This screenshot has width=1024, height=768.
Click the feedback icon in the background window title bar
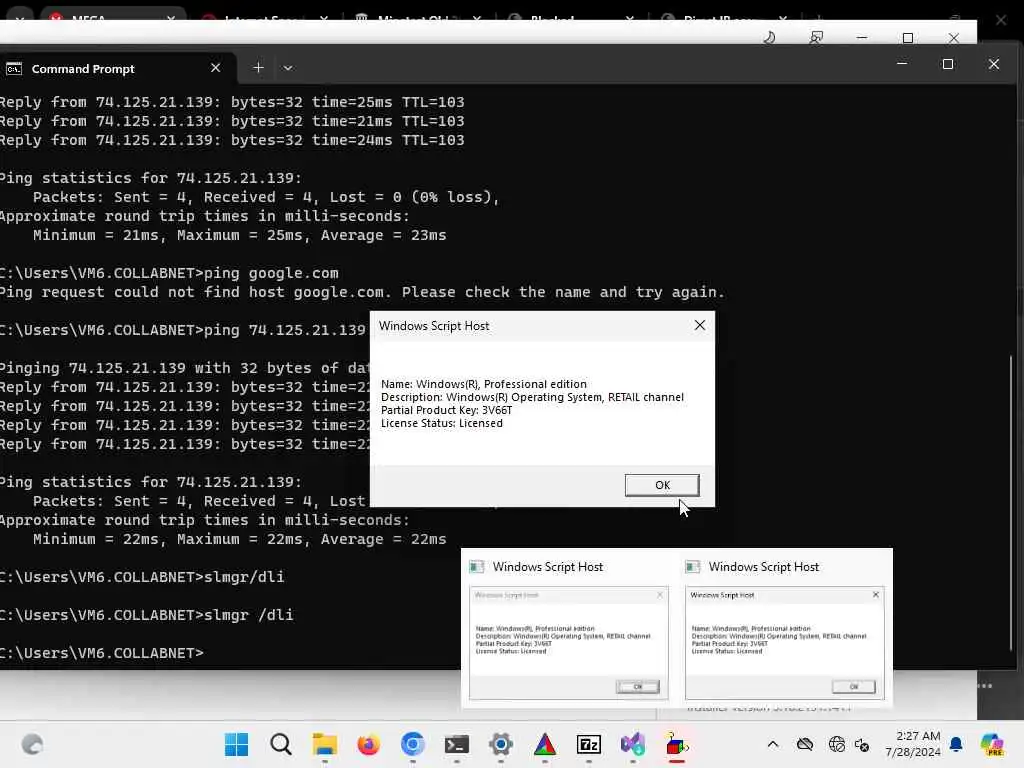816,37
